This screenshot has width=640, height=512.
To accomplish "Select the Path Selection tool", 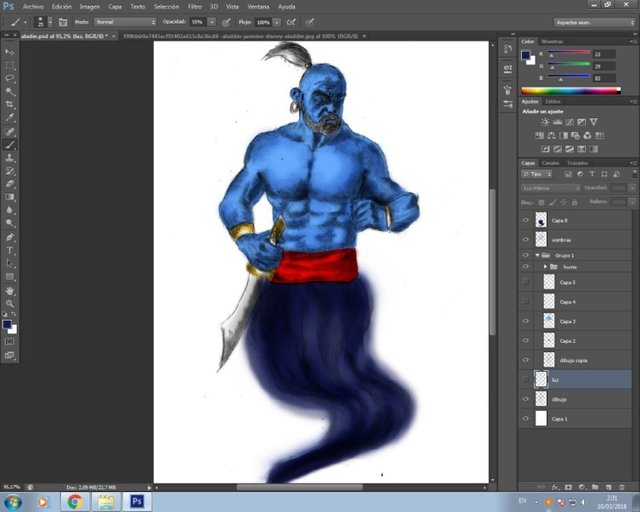I will point(9,263).
